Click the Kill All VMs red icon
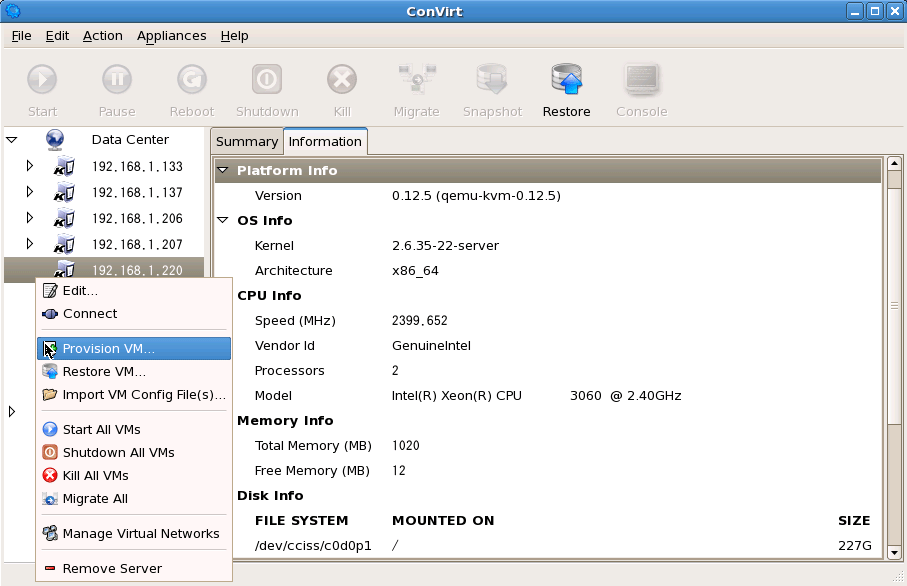This screenshot has height=586, width=907. pos(50,476)
